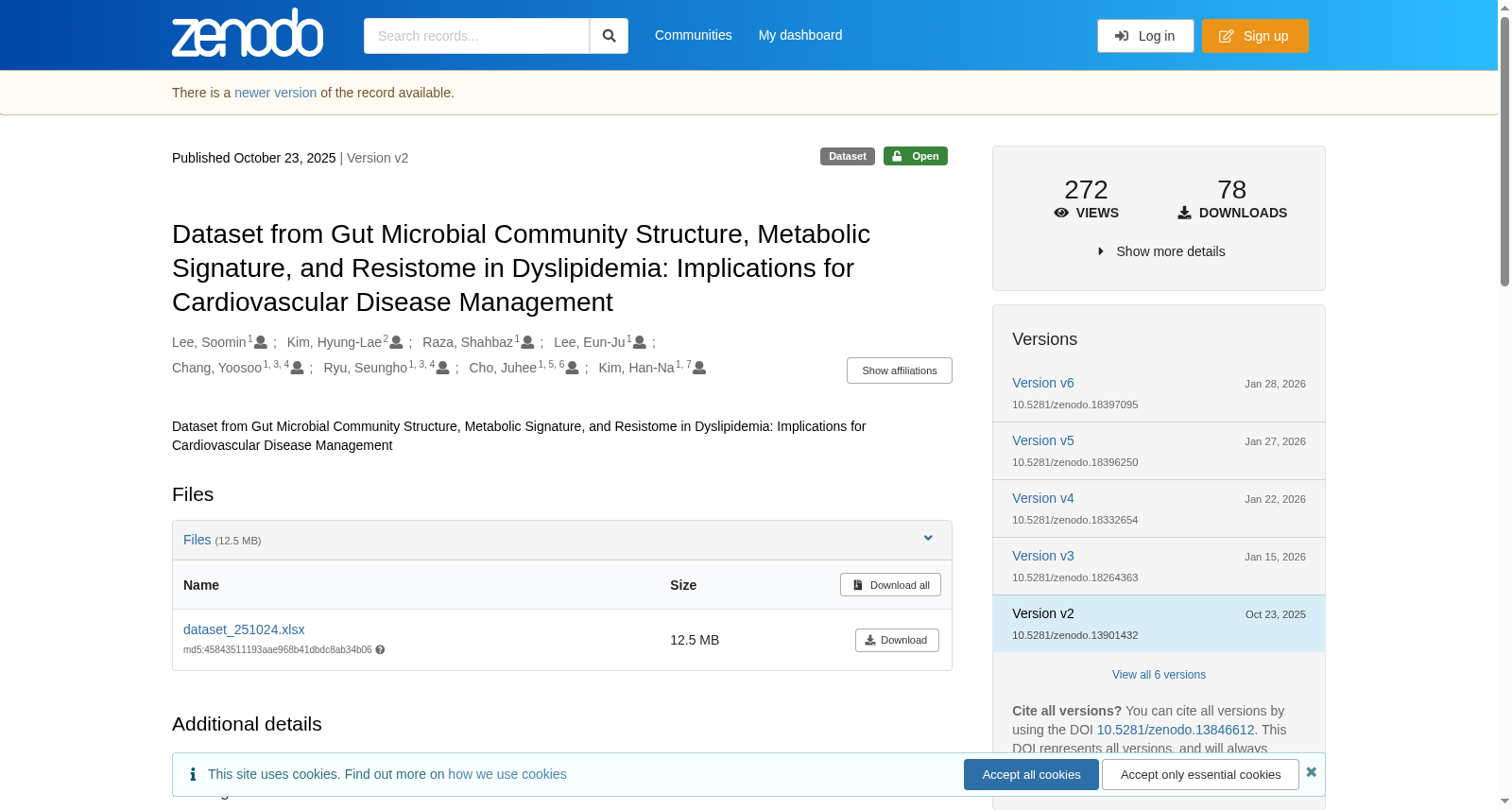The height and width of the screenshot is (810, 1512).
Task: Click the 12.5 MB size cell
Action: [695, 640]
